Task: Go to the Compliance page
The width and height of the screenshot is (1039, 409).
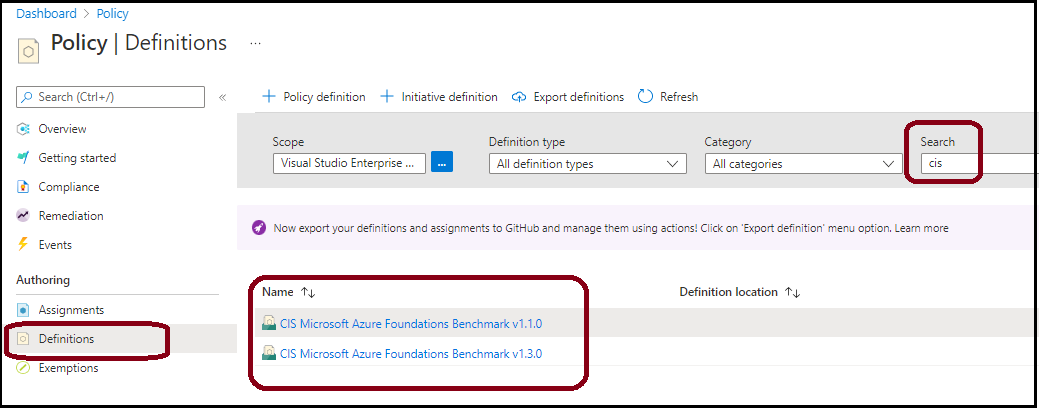Action: coord(69,187)
